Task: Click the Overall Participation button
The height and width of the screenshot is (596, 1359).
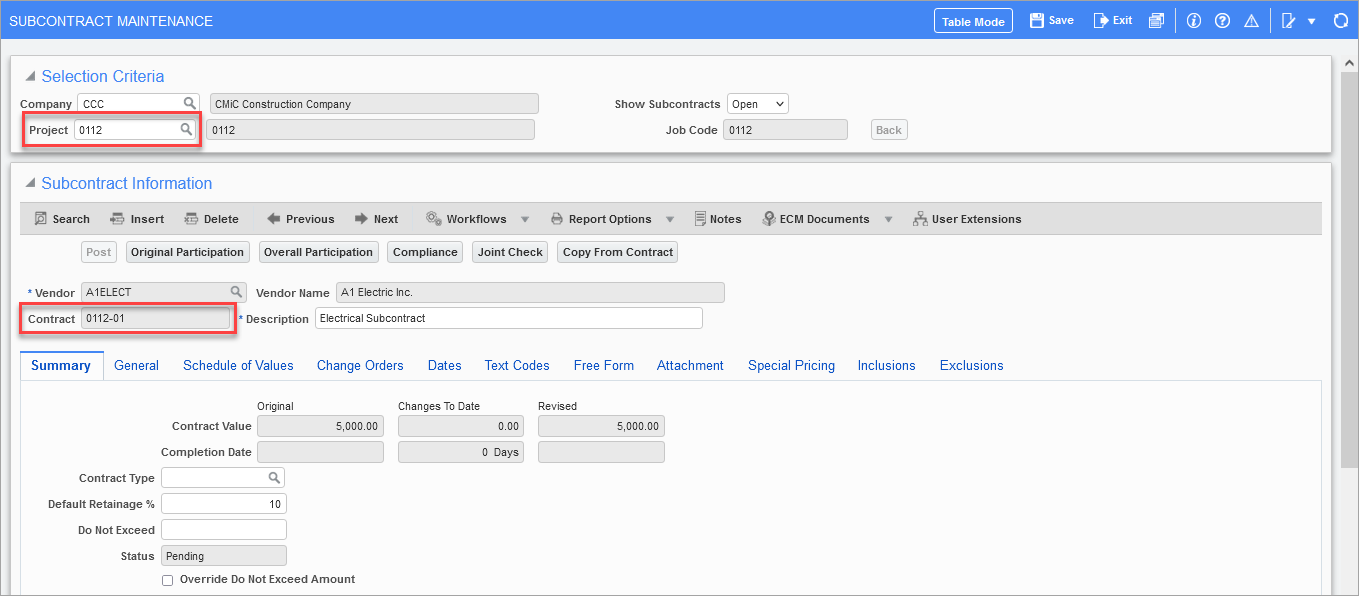Action: pyautogui.click(x=318, y=252)
